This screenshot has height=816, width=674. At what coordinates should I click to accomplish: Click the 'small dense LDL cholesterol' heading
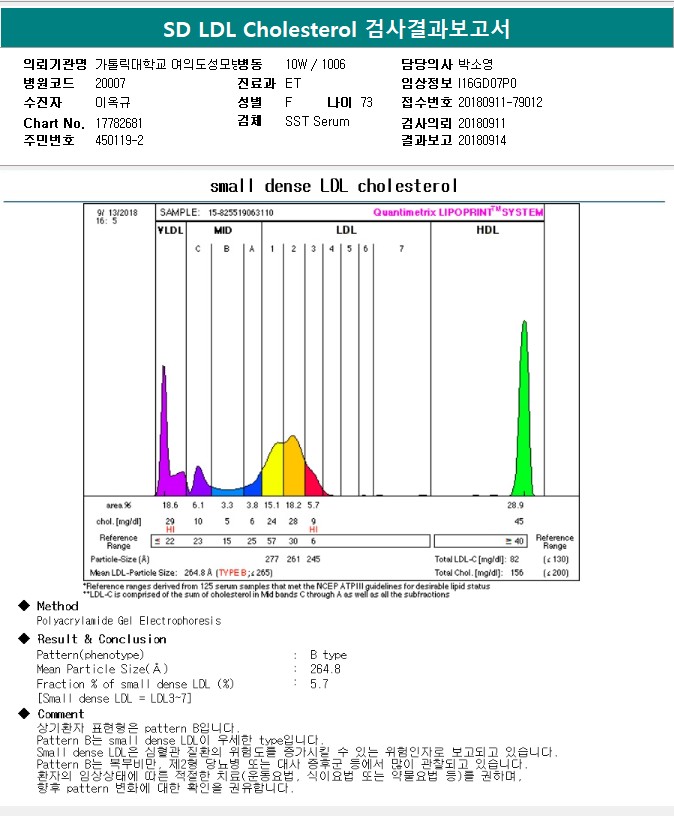pyautogui.click(x=334, y=186)
